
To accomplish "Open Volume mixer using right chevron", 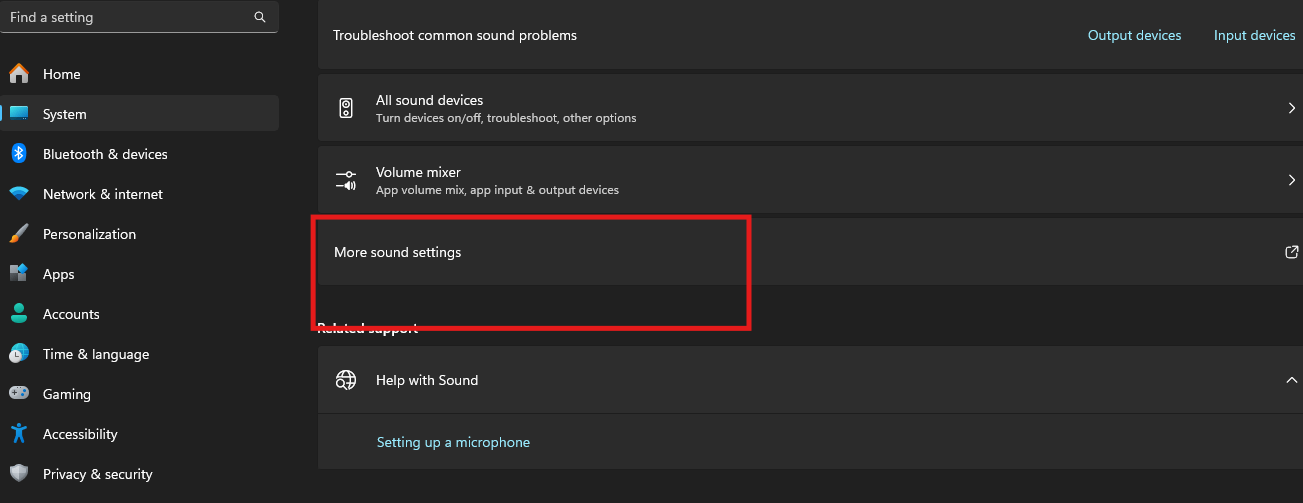I will [x=1291, y=180].
